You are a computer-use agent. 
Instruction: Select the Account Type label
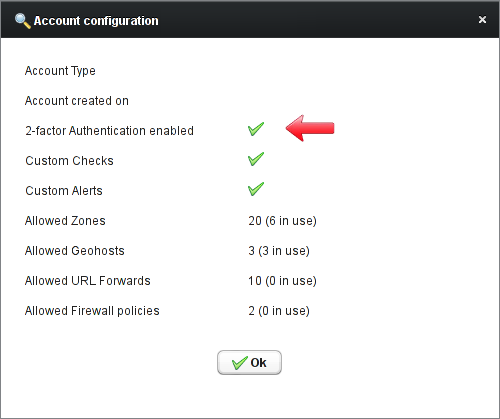(60, 71)
